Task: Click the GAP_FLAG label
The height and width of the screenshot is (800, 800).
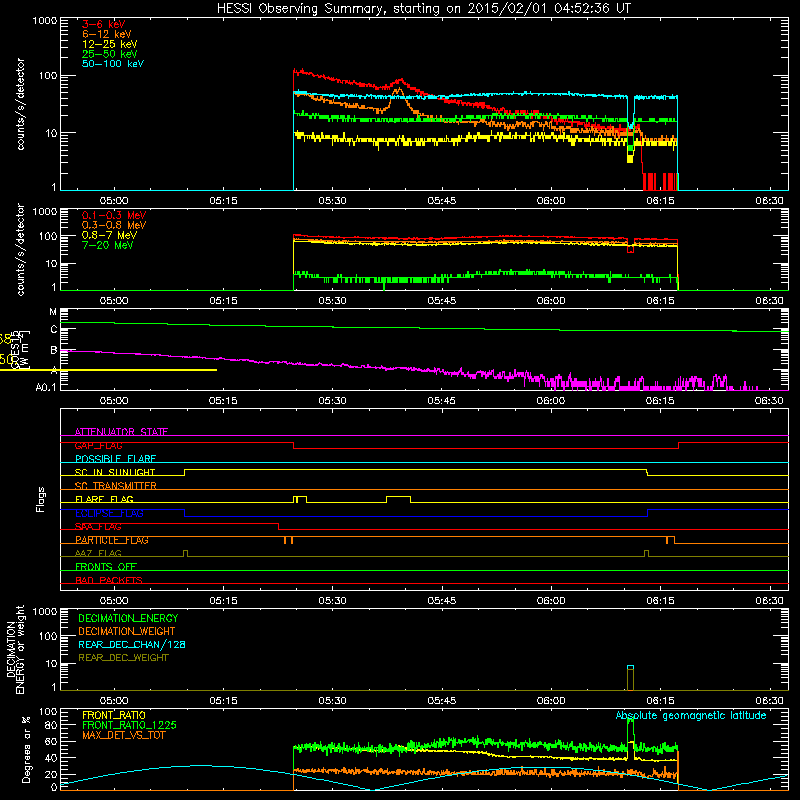Action: pyautogui.click(x=98, y=445)
